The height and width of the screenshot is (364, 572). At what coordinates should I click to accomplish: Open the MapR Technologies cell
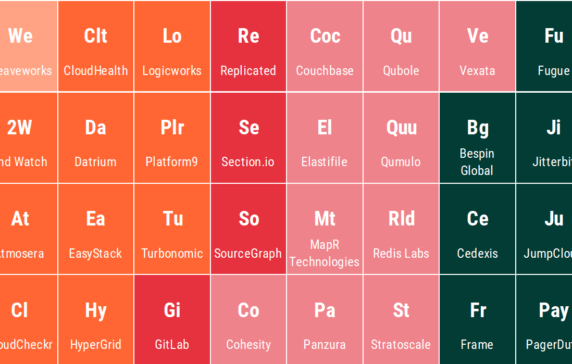coord(325,229)
